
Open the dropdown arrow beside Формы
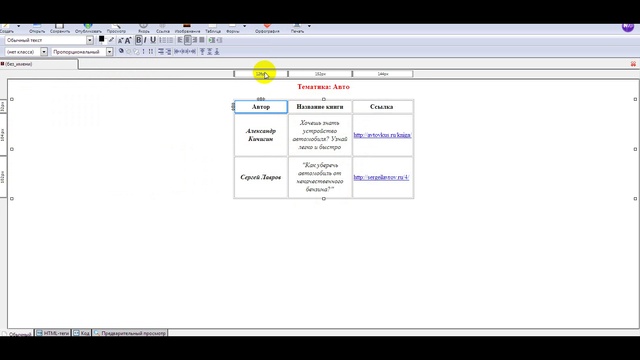[244, 26]
